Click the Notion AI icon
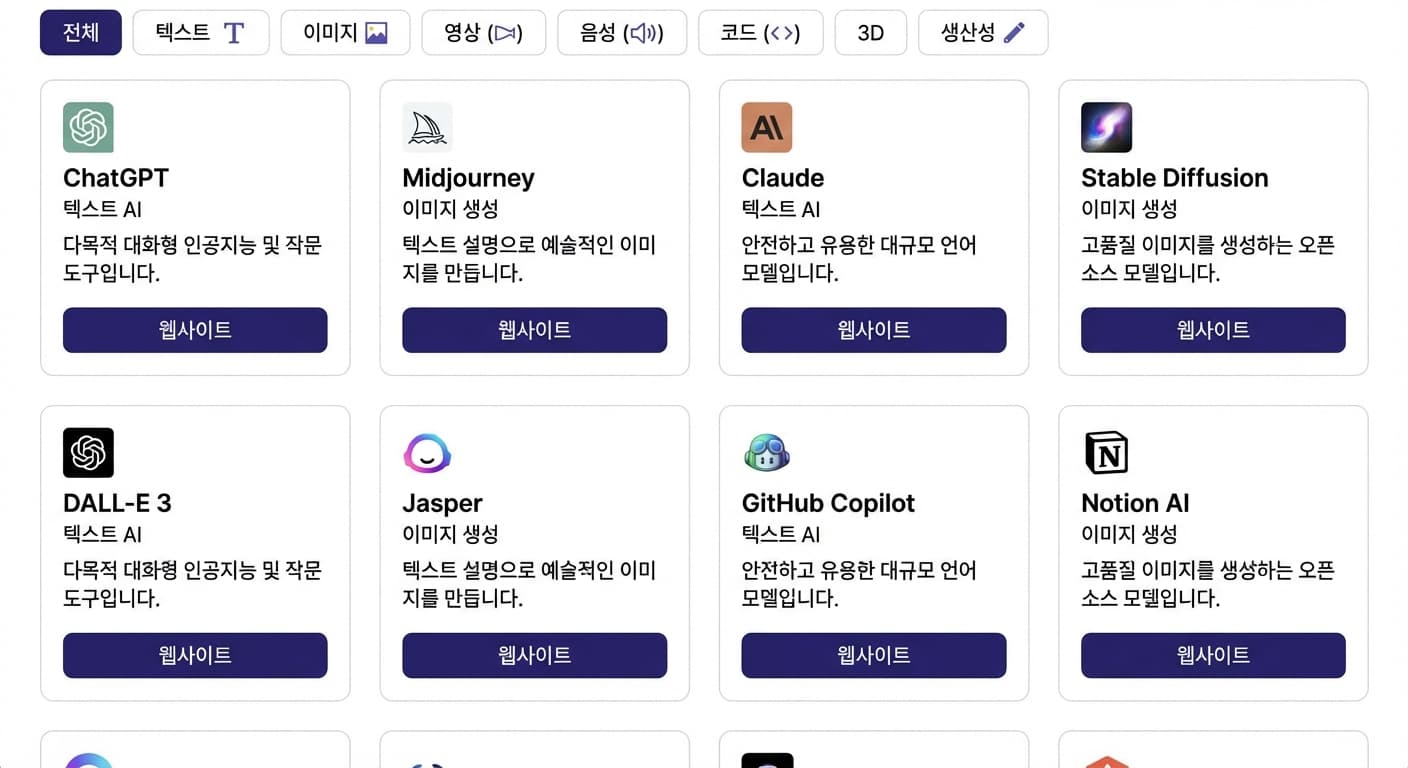Image resolution: width=1408 pixels, height=768 pixels. coord(1106,452)
